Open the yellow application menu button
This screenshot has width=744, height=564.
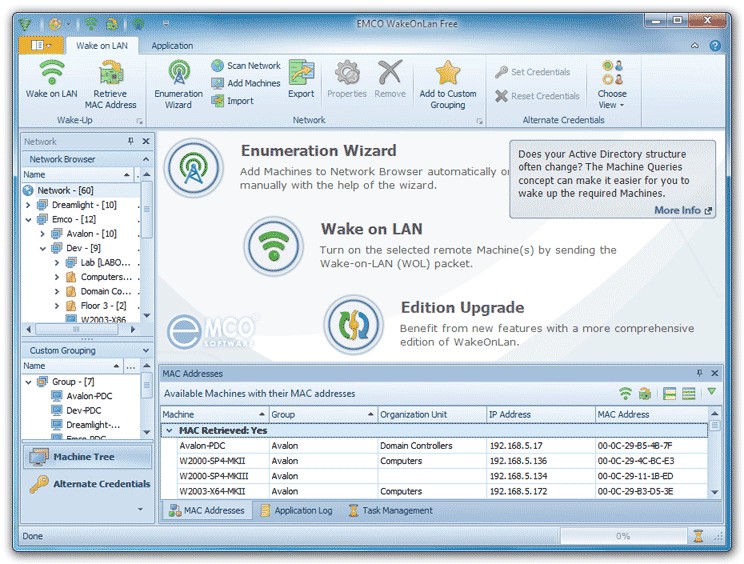pyautogui.click(x=41, y=45)
